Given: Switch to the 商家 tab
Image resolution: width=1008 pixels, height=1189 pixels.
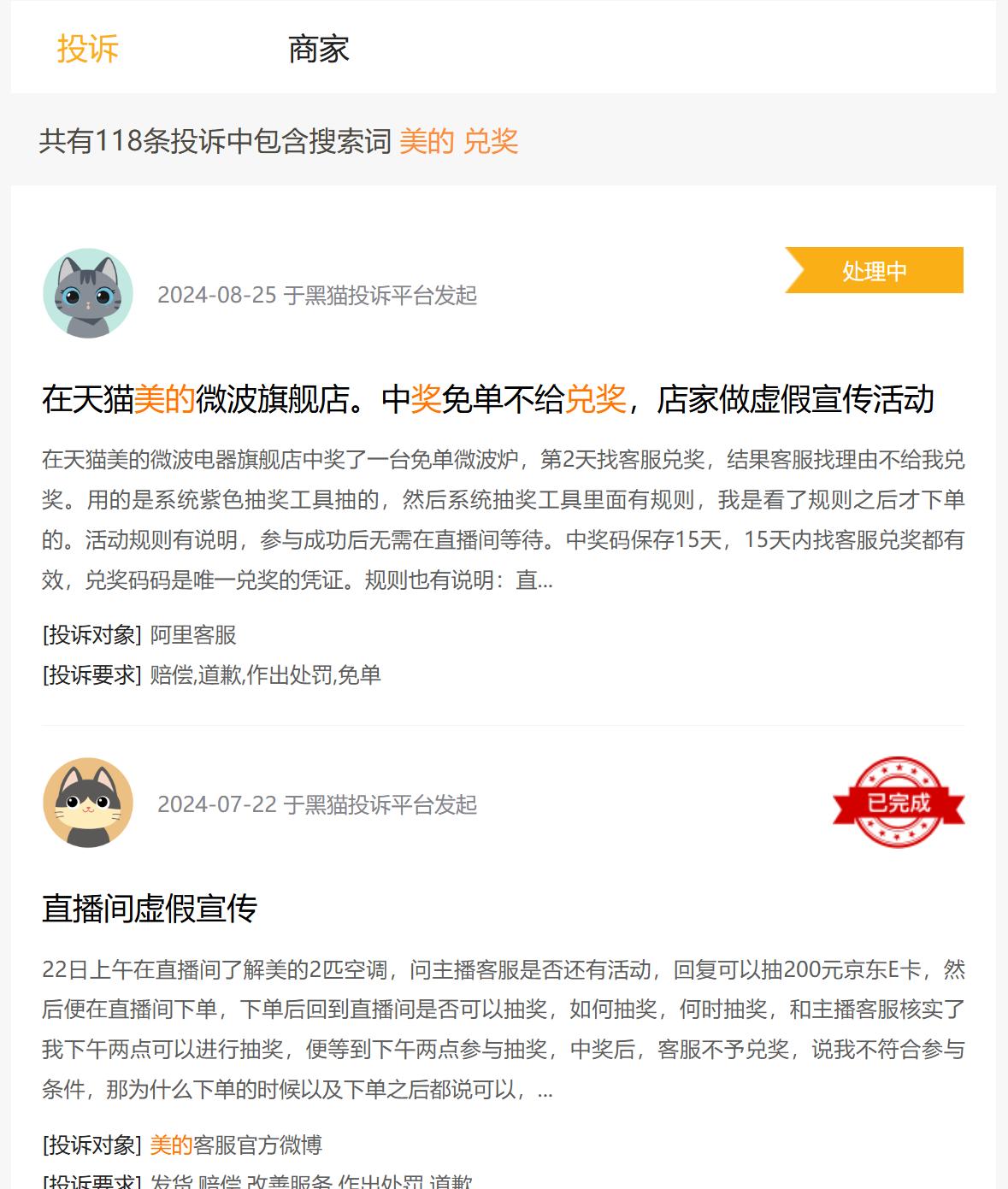Looking at the screenshot, I should coord(318,49).
